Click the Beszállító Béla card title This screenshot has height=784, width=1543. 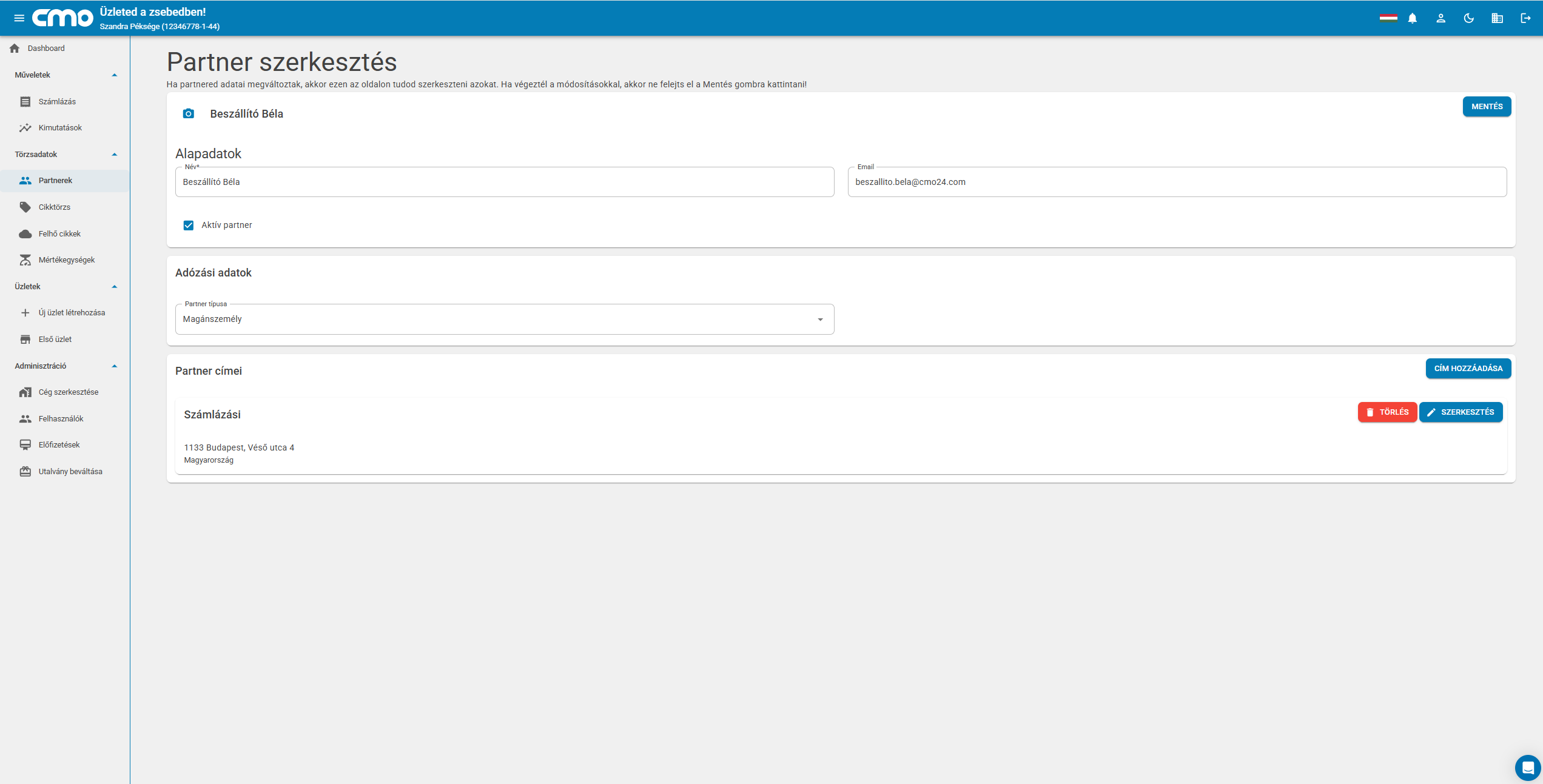[246, 114]
